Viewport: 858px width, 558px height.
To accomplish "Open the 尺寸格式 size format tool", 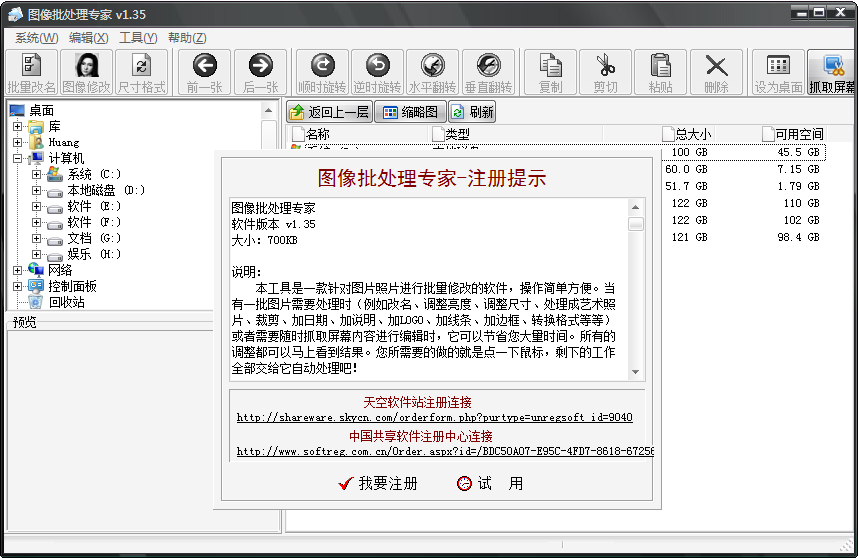I will pyautogui.click(x=142, y=72).
